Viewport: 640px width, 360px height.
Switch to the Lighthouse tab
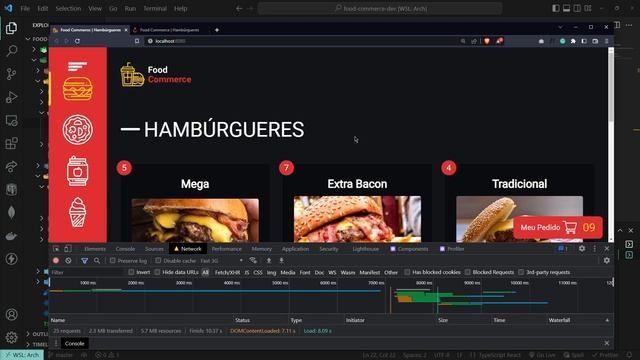365,249
